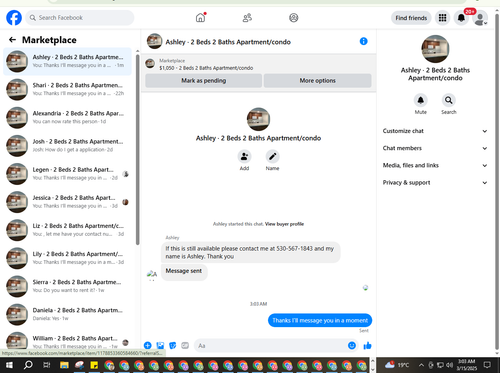
Task: Click the chat header listing thumbnail
Action: click(x=154, y=41)
